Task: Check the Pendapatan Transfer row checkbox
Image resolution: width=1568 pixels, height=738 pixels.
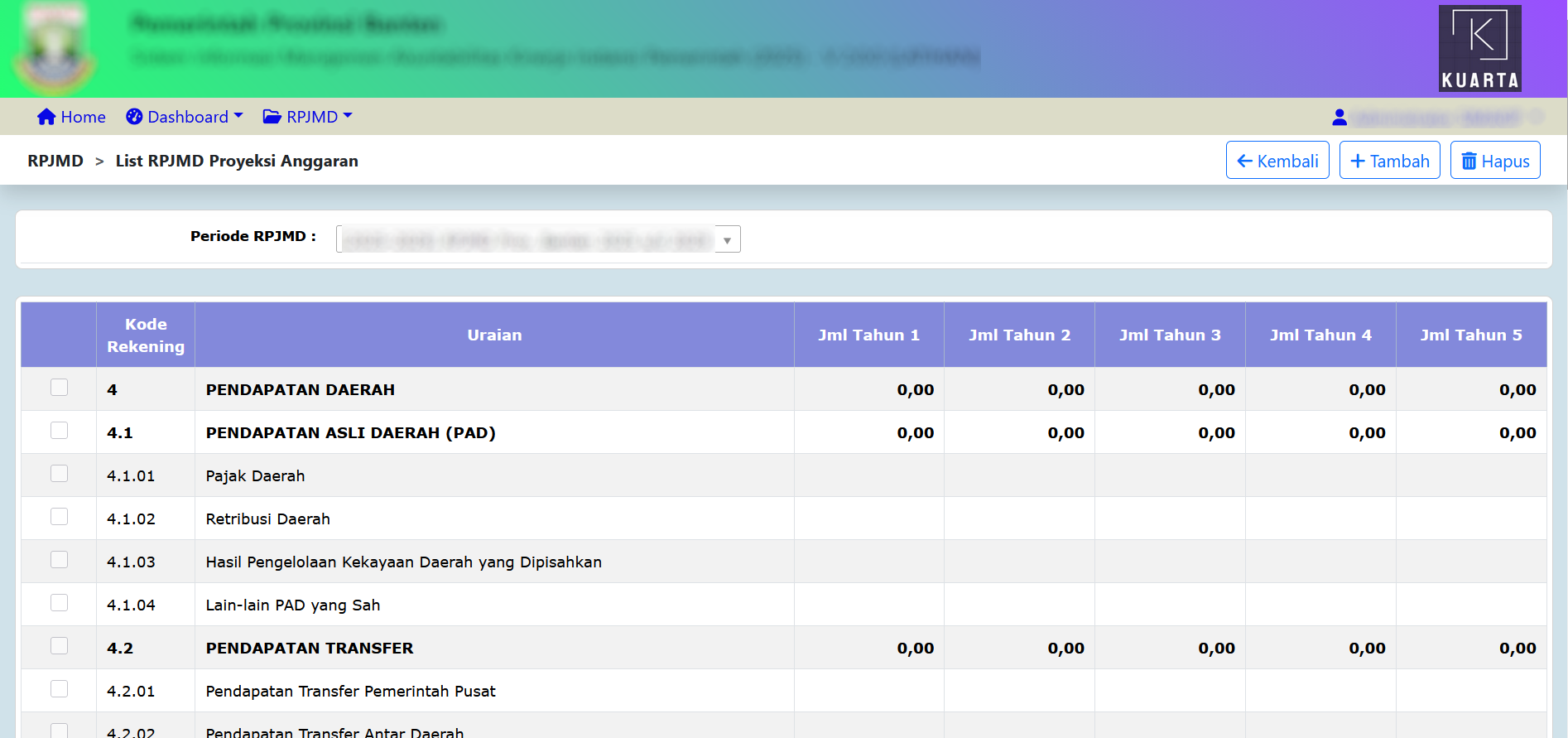Action: [59, 646]
